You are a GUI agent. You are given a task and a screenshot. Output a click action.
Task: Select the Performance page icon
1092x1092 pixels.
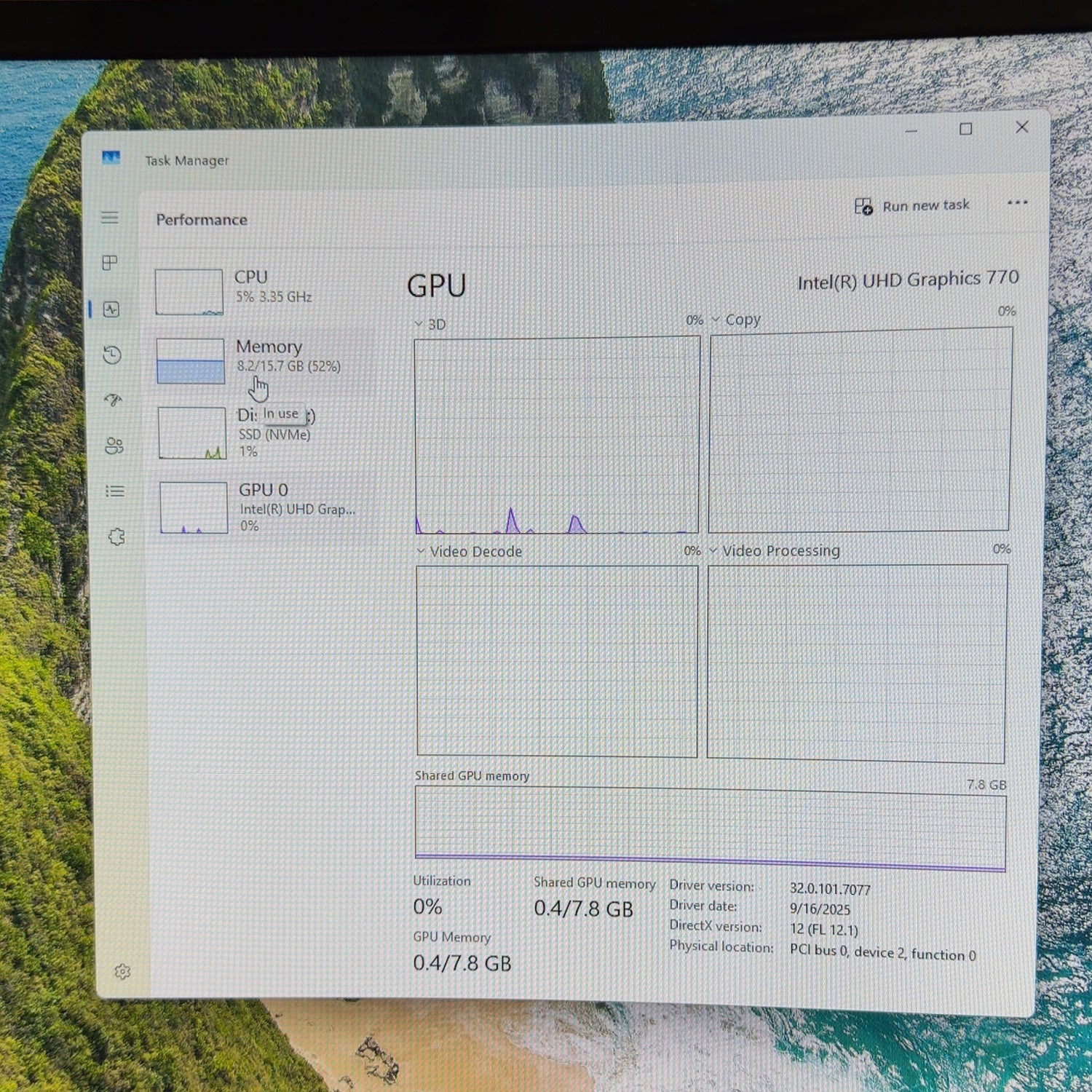(111, 309)
